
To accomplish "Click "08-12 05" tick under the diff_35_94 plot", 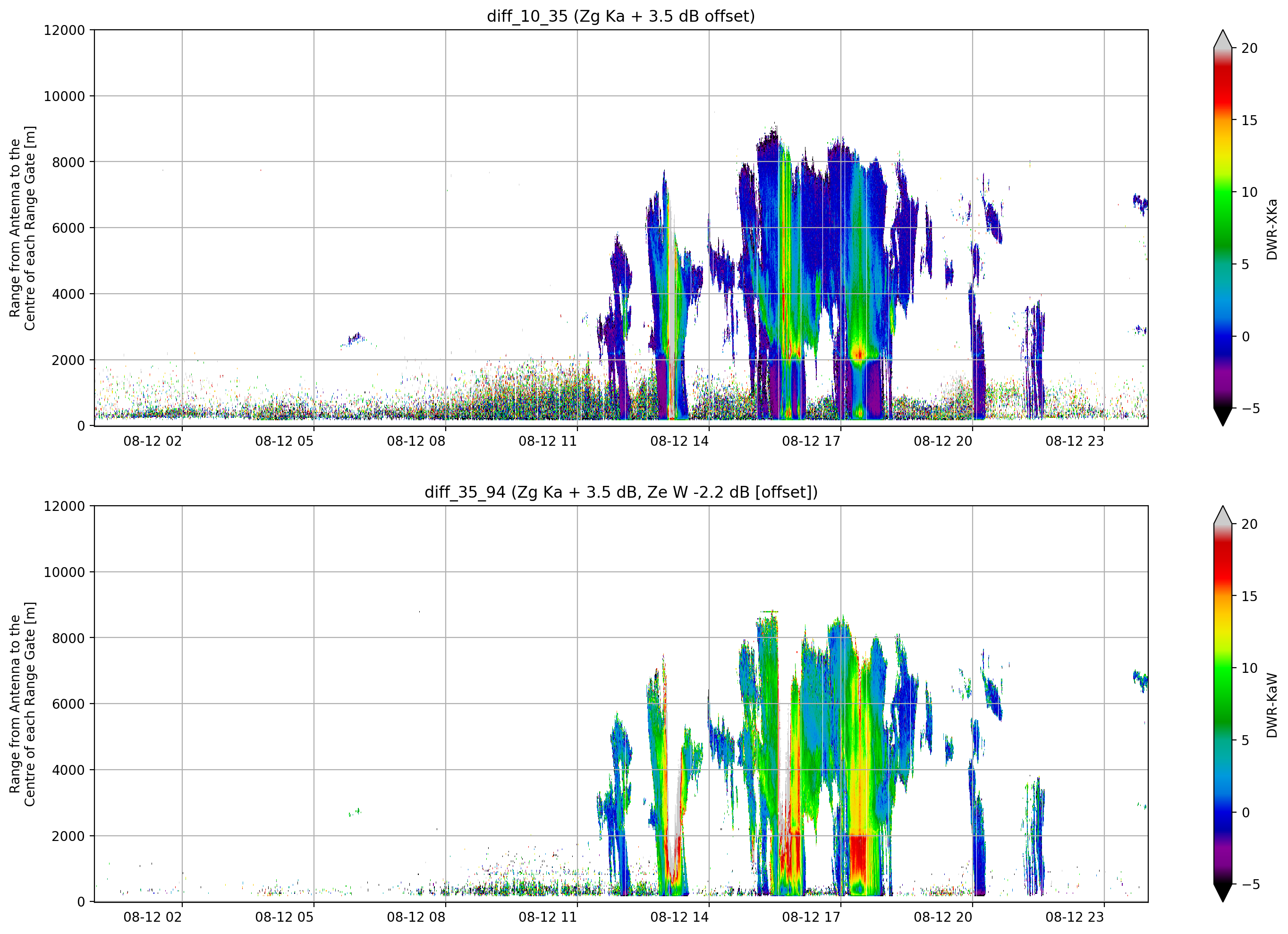I will [x=285, y=917].
